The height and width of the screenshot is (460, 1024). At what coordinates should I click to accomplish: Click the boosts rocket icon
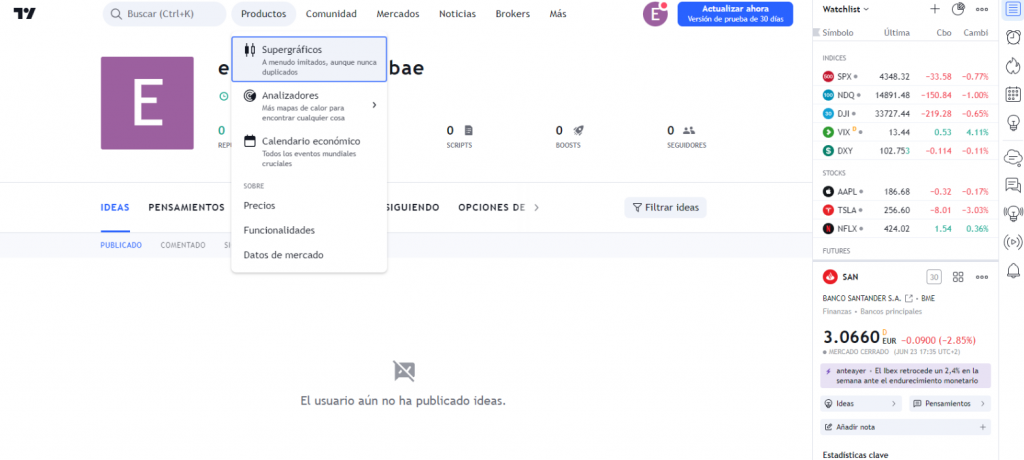pos(578,130)
